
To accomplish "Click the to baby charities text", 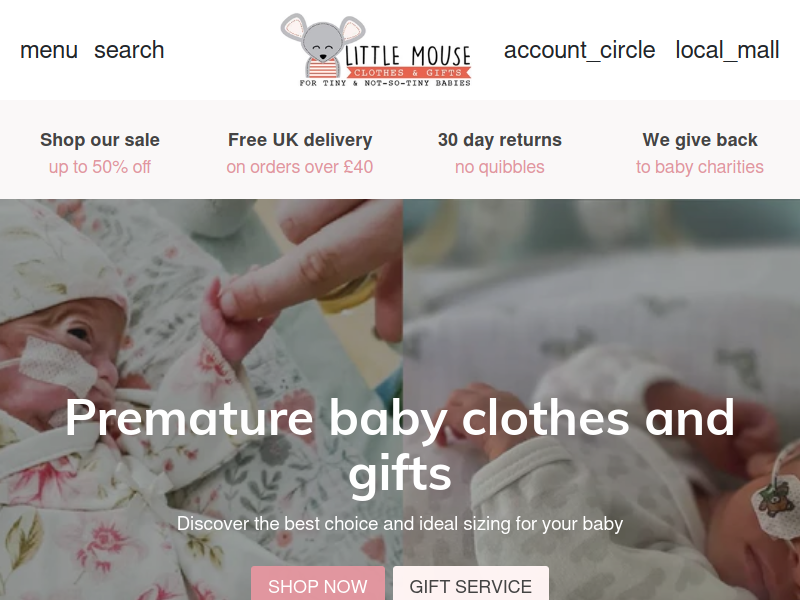I will point(700,167).
